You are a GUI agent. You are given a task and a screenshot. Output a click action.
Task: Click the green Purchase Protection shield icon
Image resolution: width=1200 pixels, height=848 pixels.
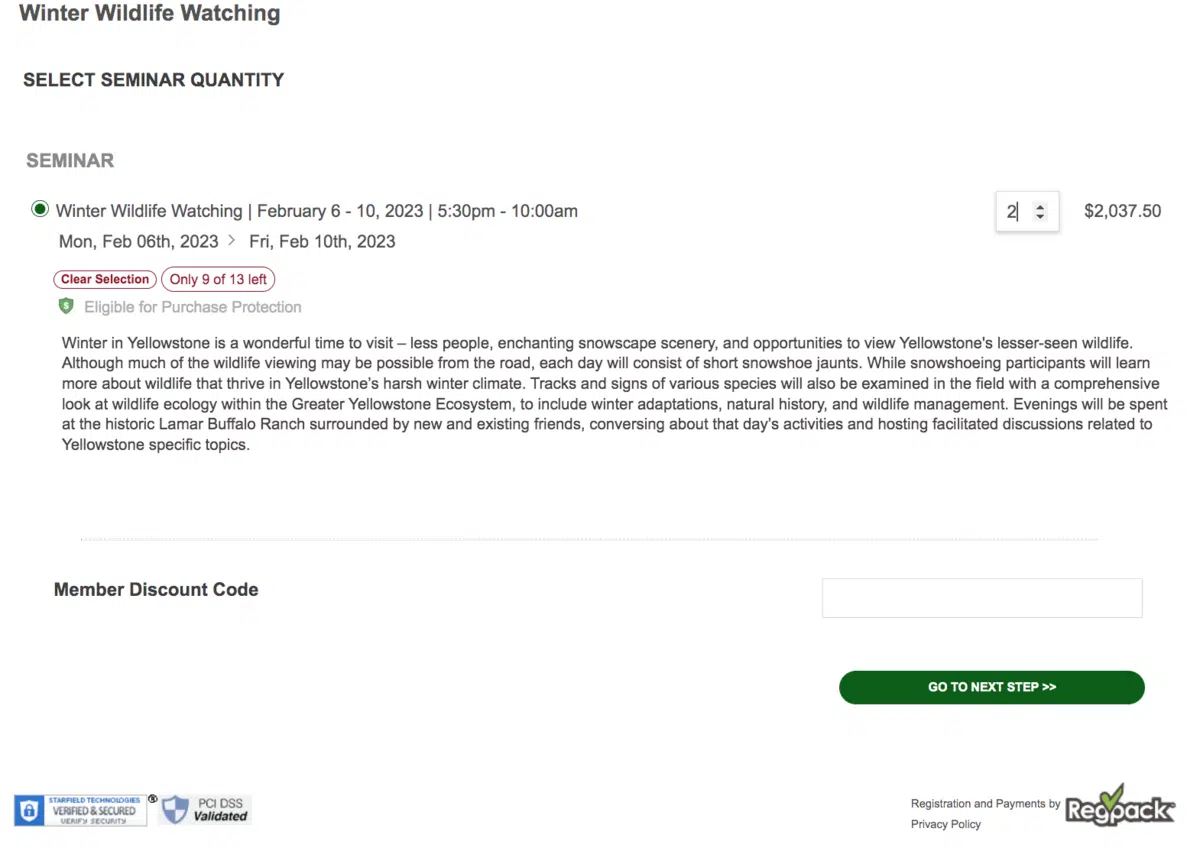point(66,307)
